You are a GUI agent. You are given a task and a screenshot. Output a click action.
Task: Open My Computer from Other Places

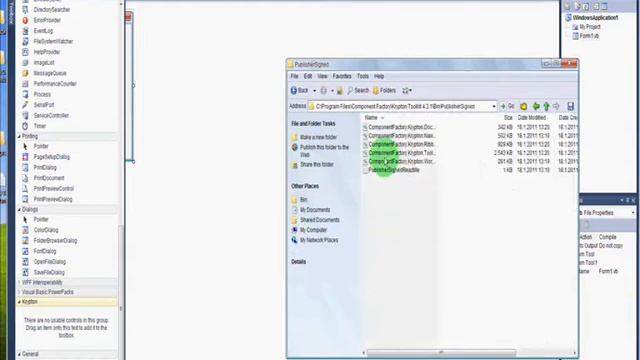[313, 230]
